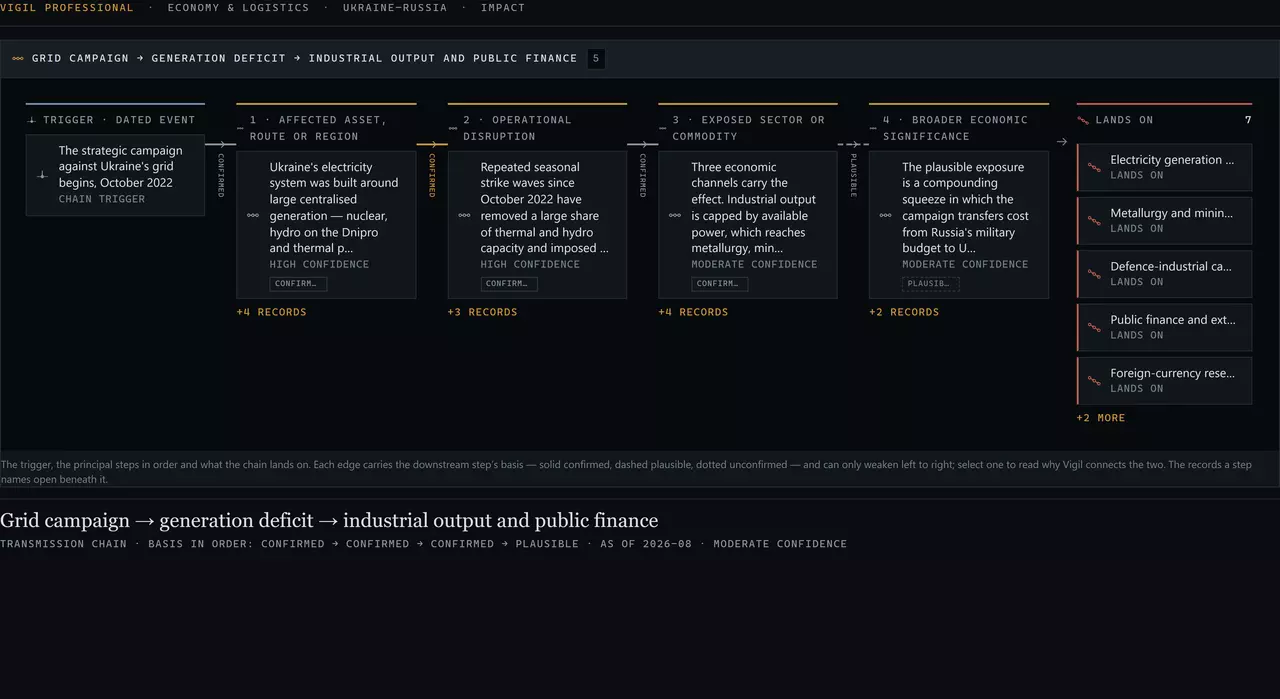Screen dimensions: 1280x699
Task: Click the dashed Plausible tag in step 4 card
Action: [x=931, y=284]
